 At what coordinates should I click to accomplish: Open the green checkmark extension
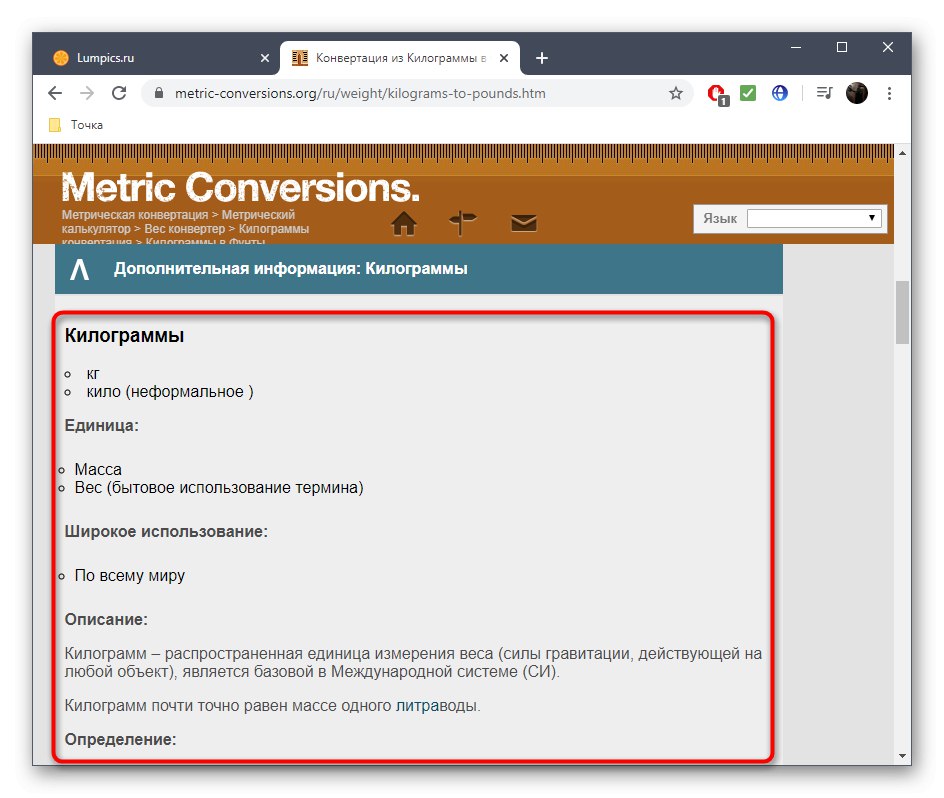(x=748, y=93)
